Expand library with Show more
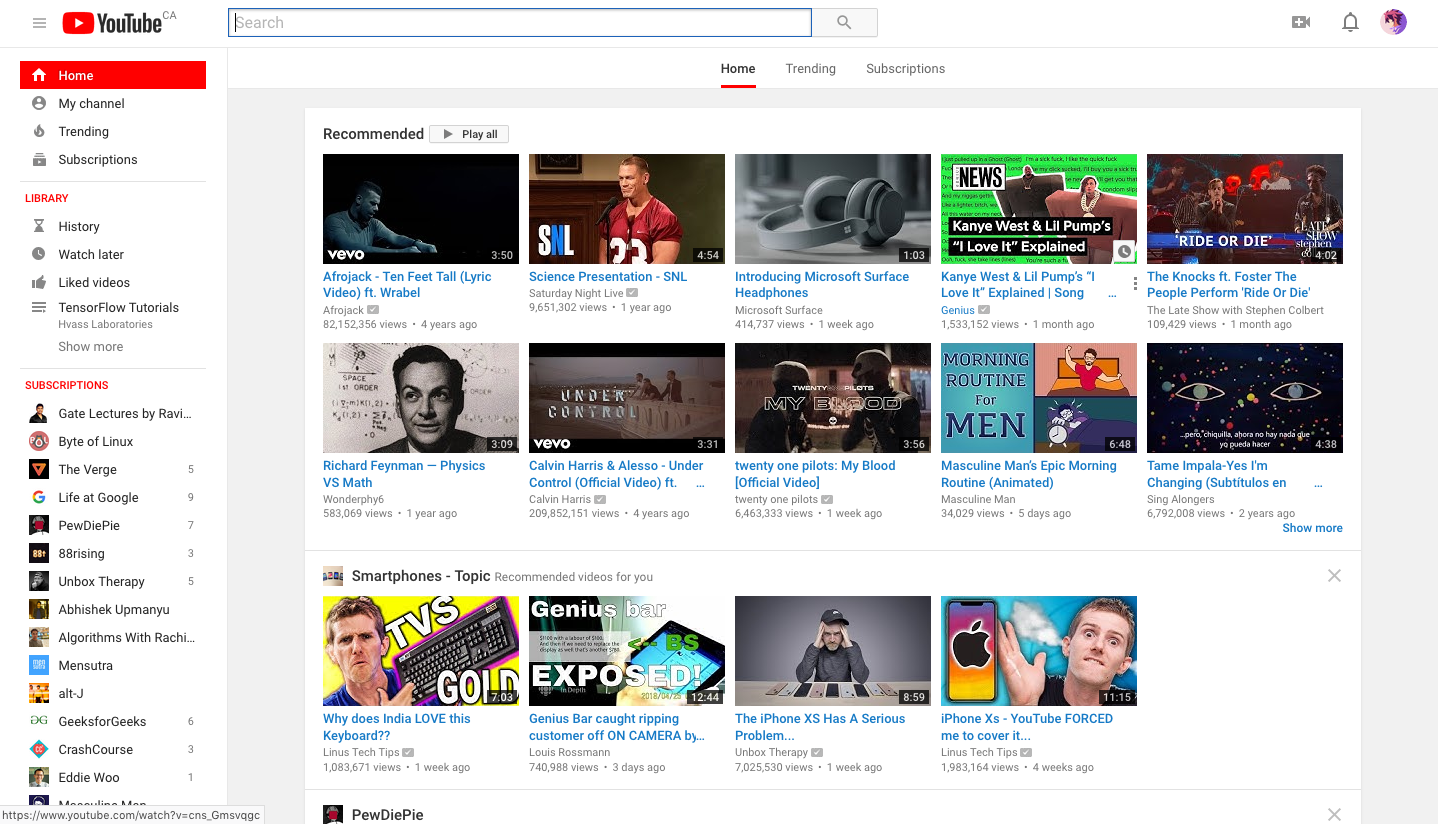The width and height of the screenshot is (1438, 824). coord(91,347)
